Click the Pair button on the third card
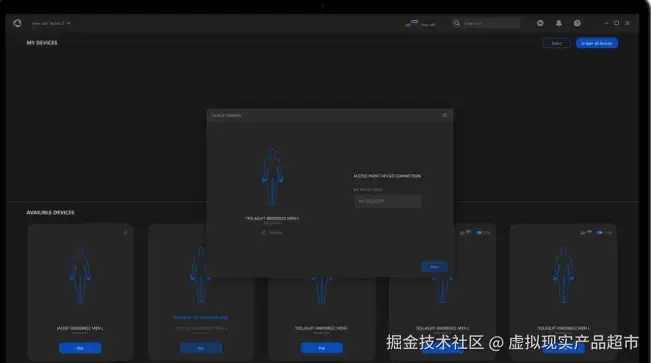Viewport: 651px width, 363px height. (321, 348)
